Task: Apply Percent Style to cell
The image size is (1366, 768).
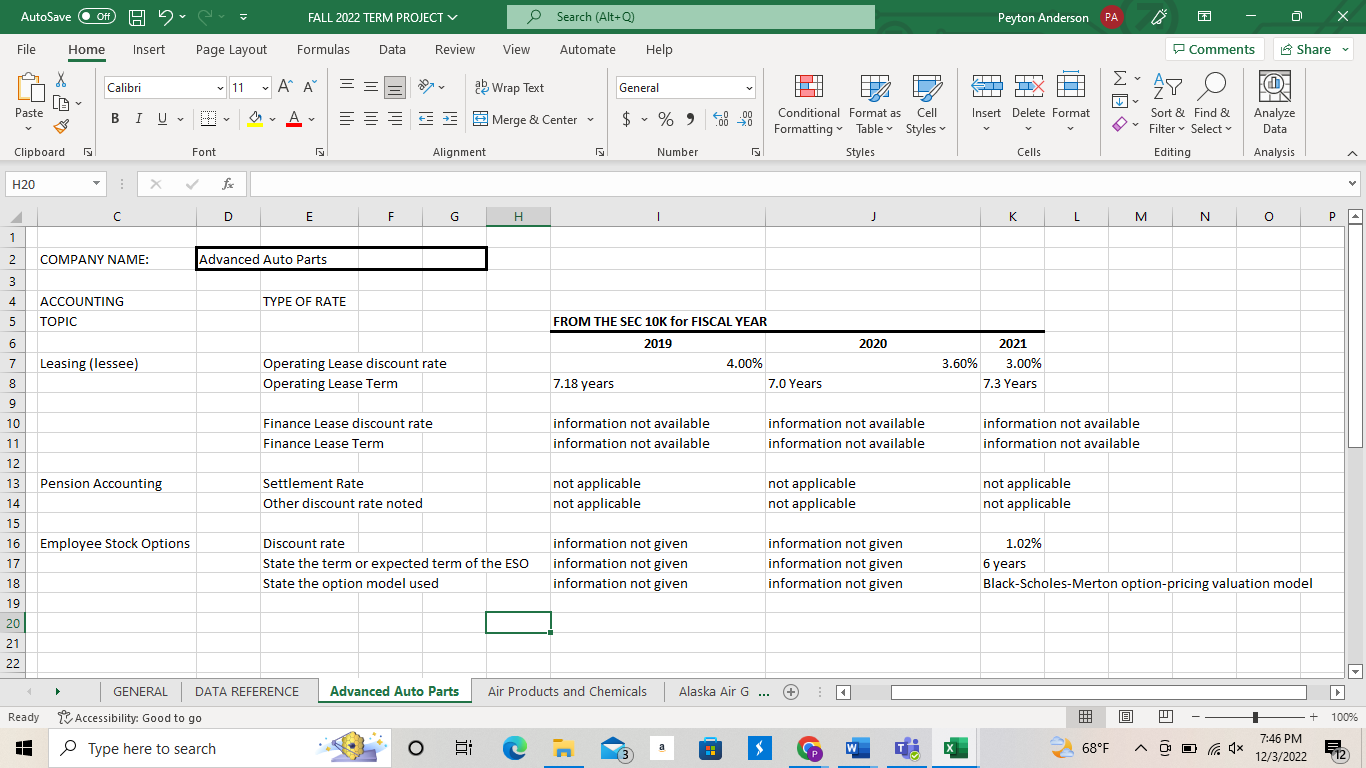Action: pos(665,120)
